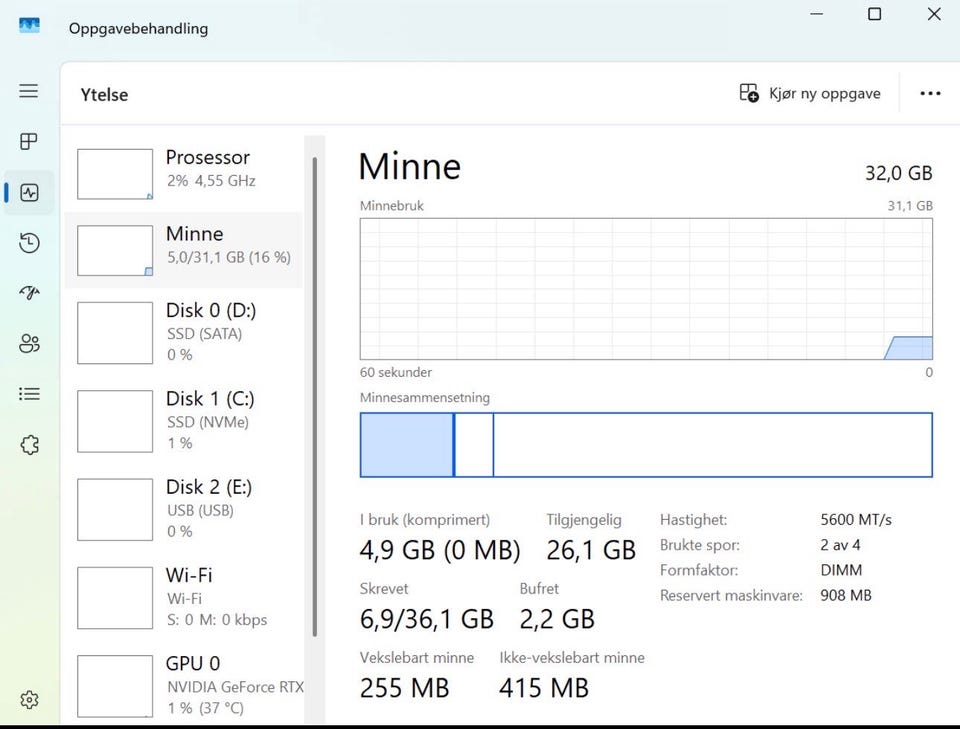Click the 2 av 4 Brukte spor value

840,545
